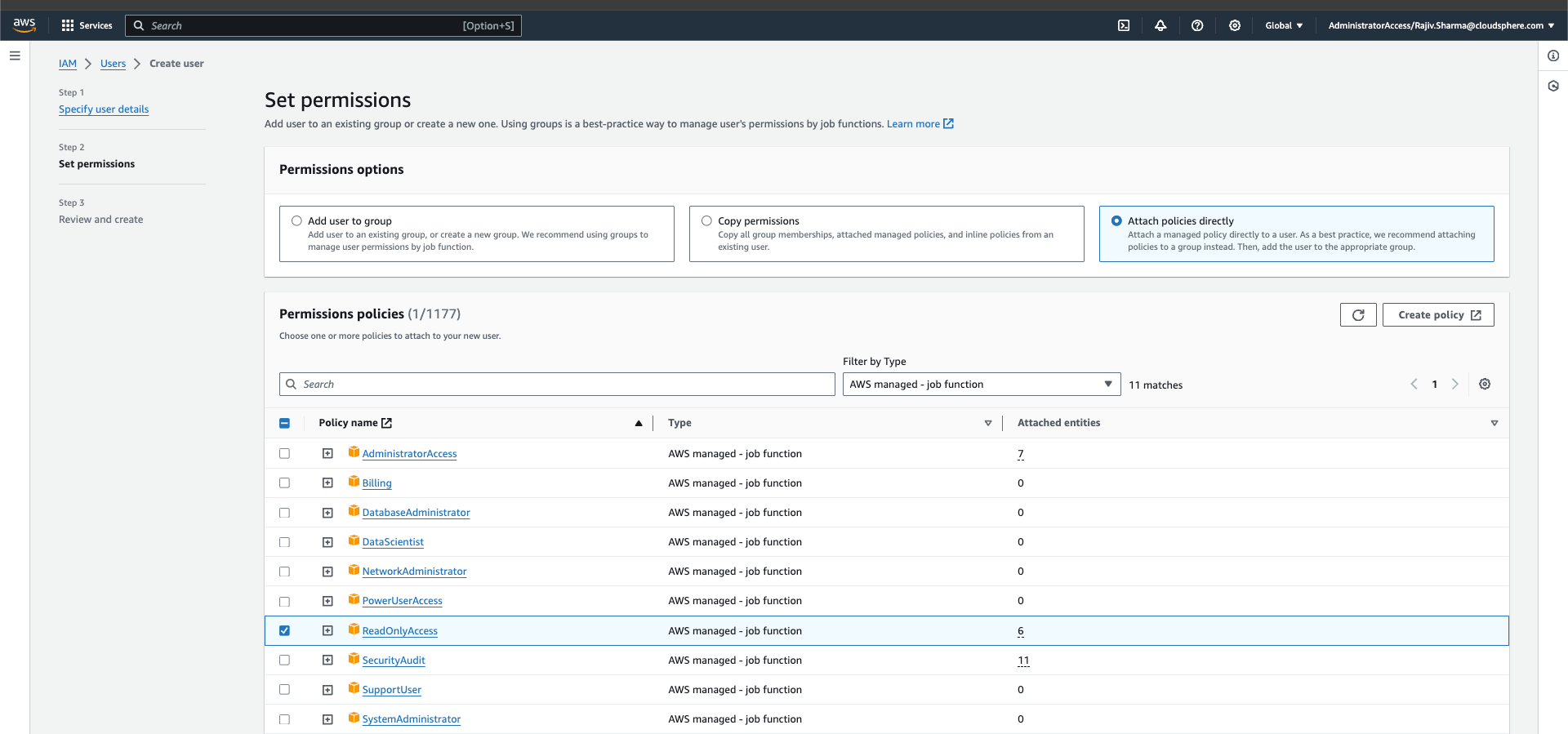The height and width of the screenshot is (734, 1568).
Task: Open the AdministratorAccess account menu
Action: tap(1441, 25)
